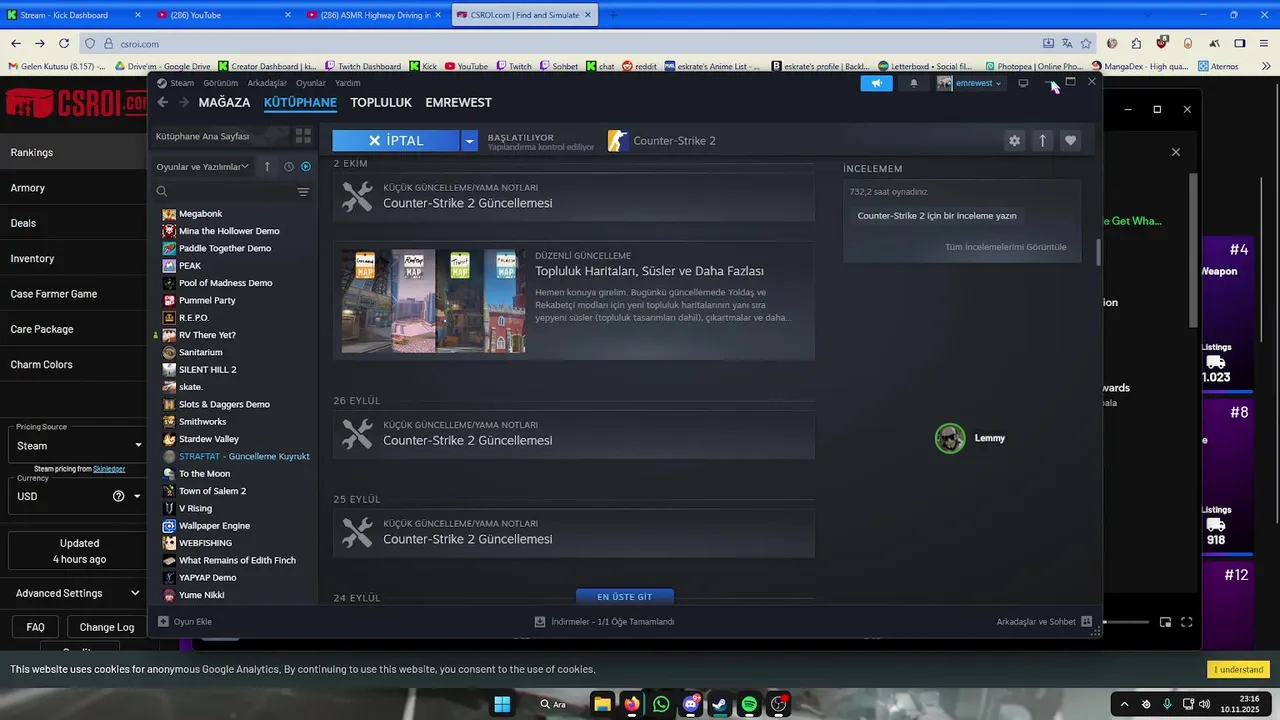The image size is (1280, 720).
Task: Switch library to collections grid view
Action: (x=303, y=135)
